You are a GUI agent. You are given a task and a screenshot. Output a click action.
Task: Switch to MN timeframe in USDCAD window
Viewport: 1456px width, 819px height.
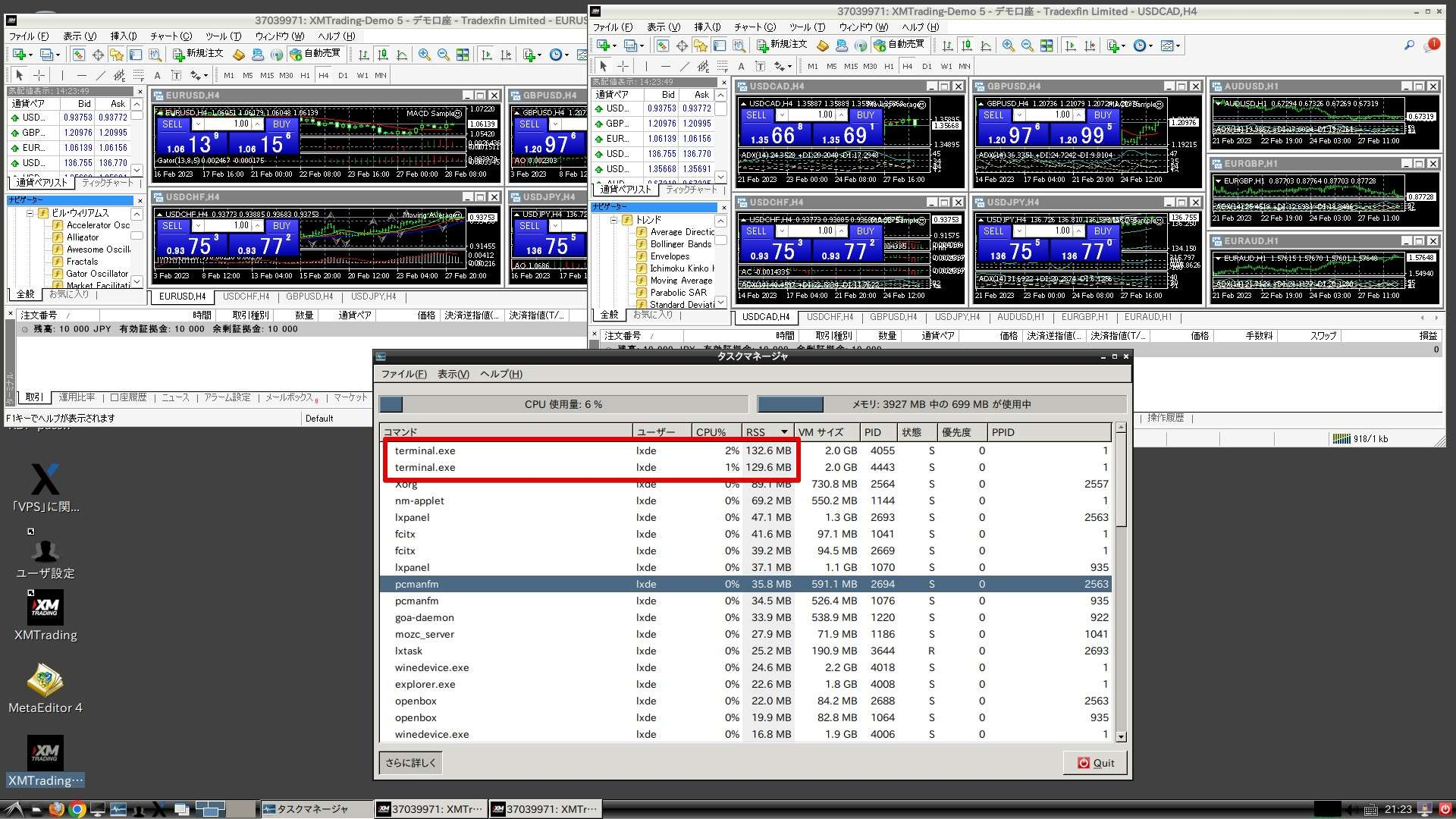tap(964, 66)
